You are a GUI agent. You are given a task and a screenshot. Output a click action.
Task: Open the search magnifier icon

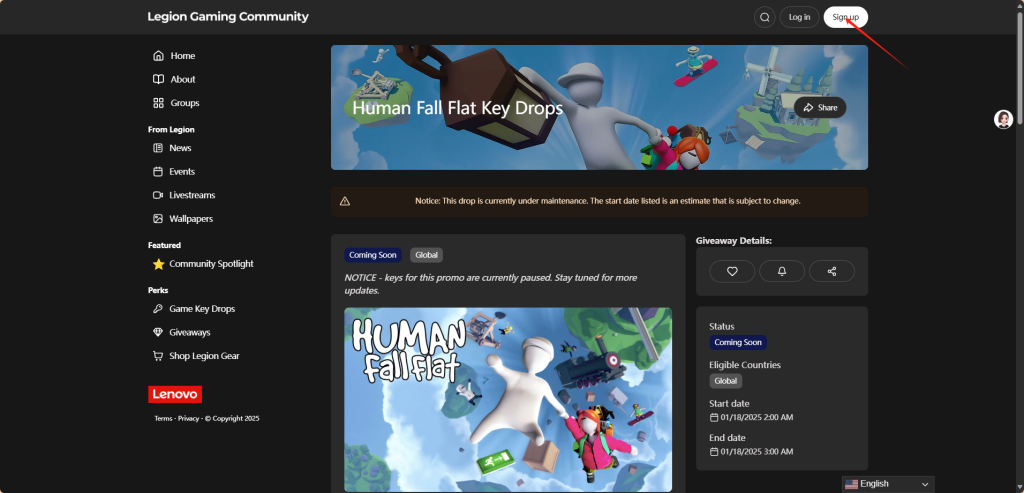pos(765,17)
